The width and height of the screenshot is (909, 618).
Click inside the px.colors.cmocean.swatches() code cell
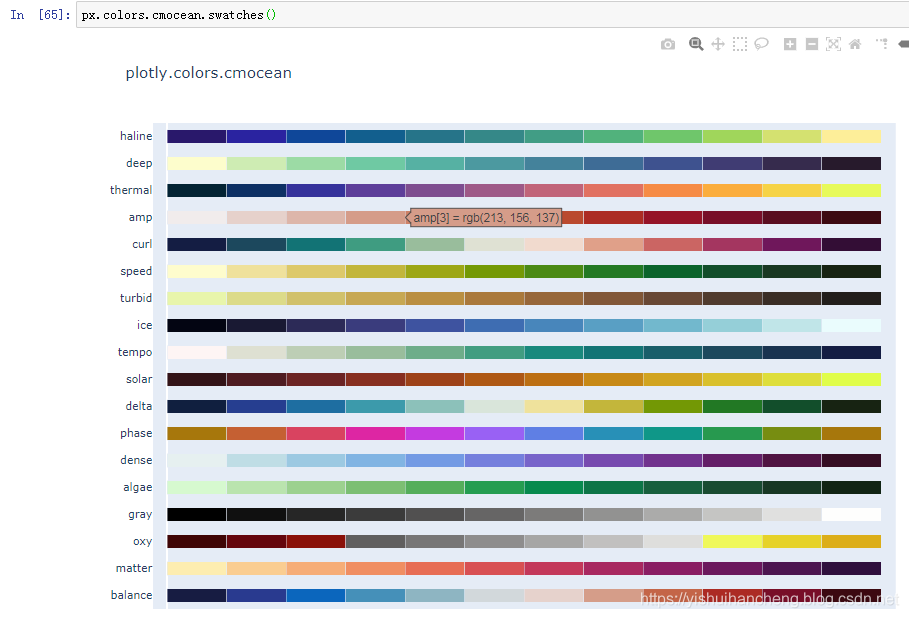pos(492,15)
